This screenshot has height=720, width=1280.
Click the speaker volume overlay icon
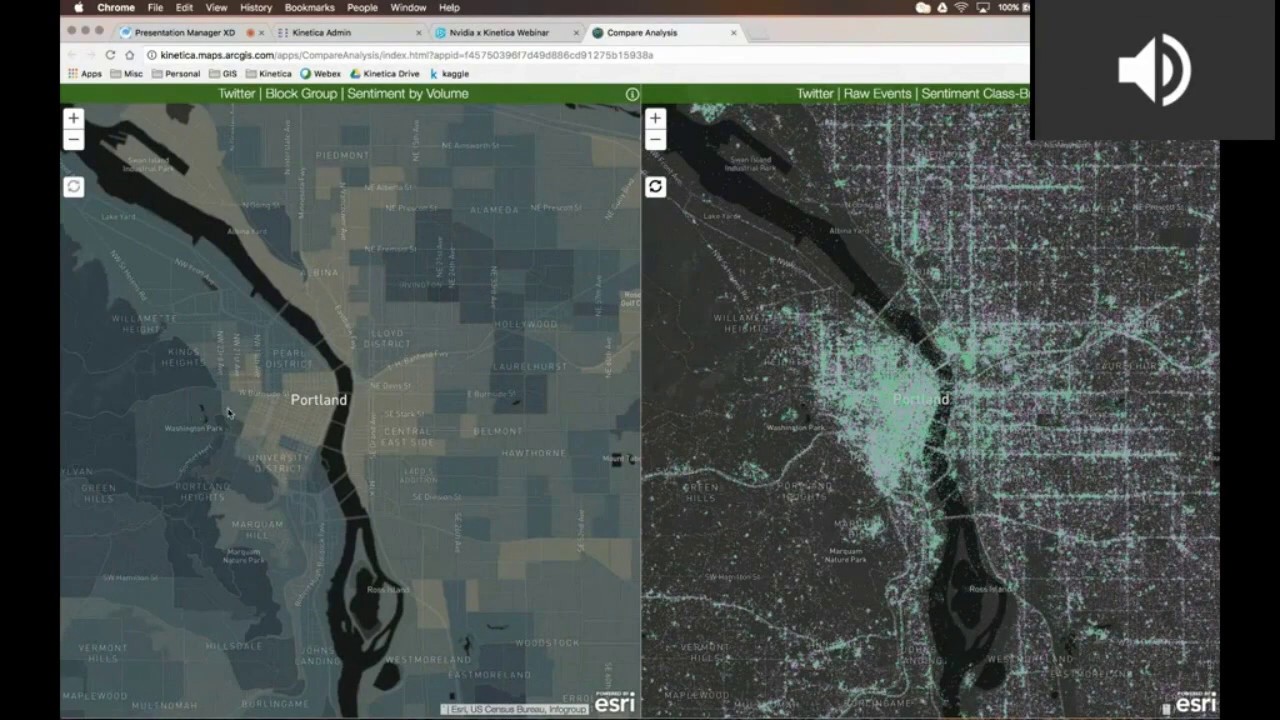click(1155, 70)
